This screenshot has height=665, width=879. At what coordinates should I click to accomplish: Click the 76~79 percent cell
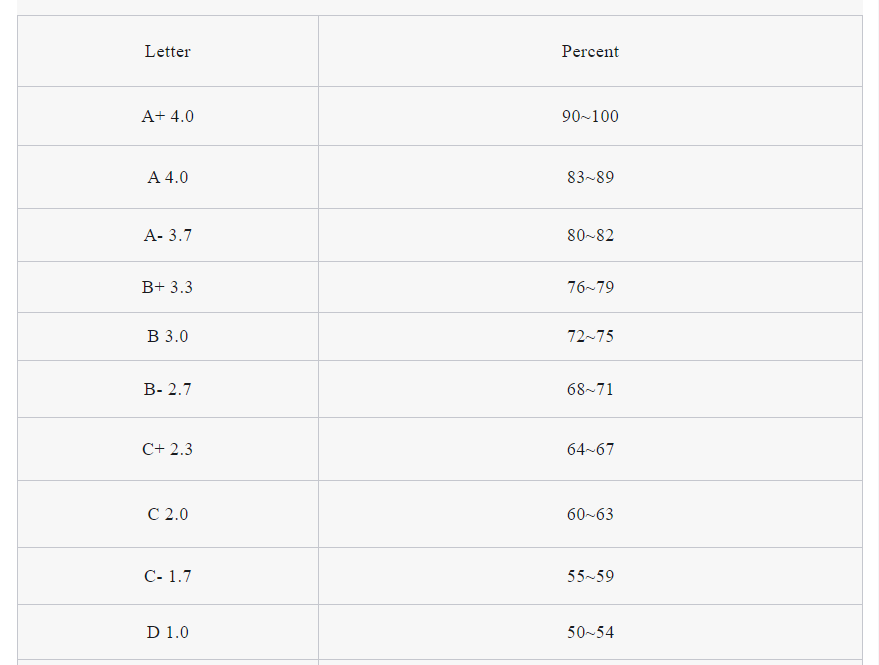590,287
